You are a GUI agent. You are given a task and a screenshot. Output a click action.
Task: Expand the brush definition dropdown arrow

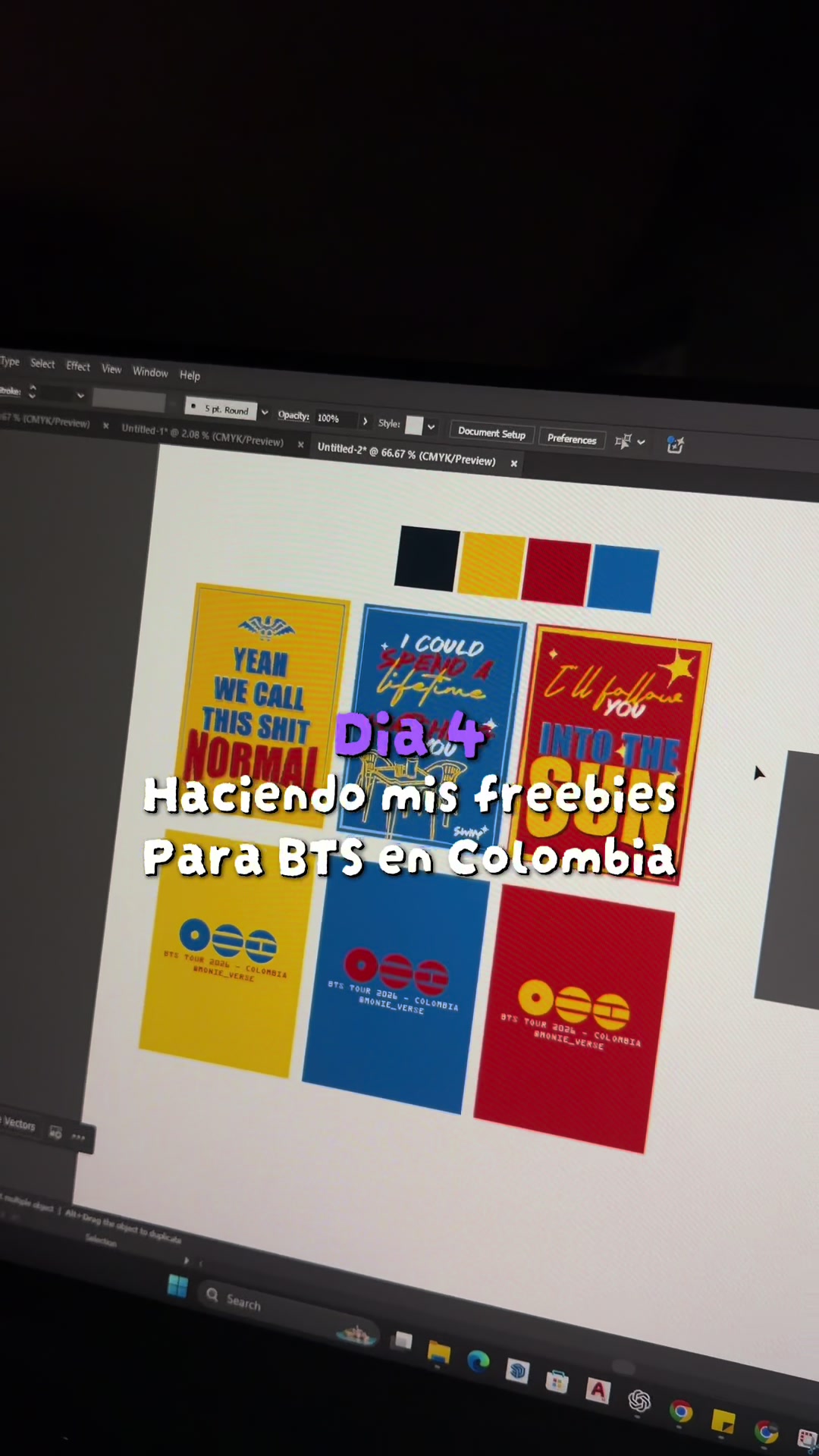click(x=265, y=413)
